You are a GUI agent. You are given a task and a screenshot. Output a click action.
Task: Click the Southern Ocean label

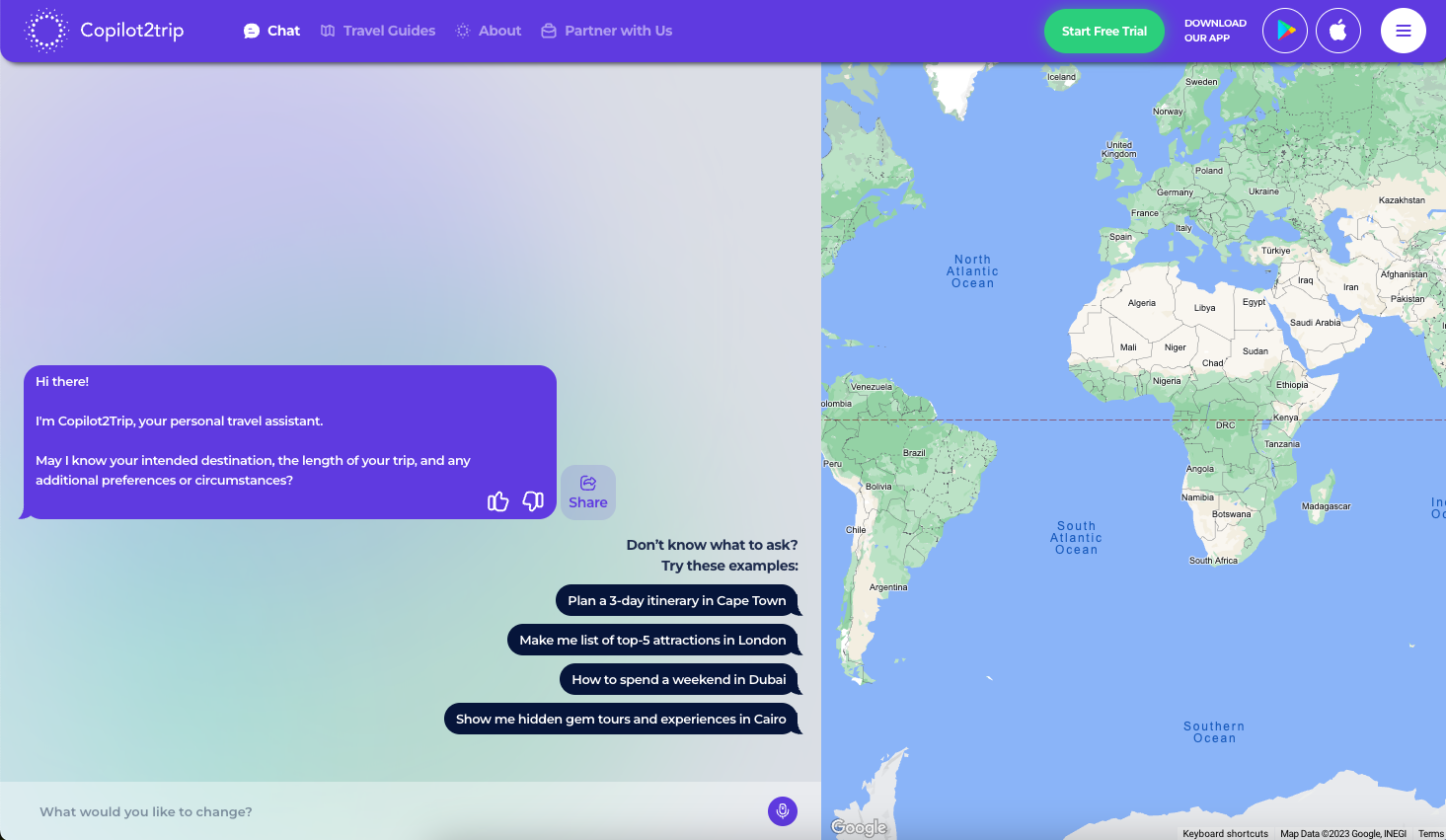tap(1214, 732)
